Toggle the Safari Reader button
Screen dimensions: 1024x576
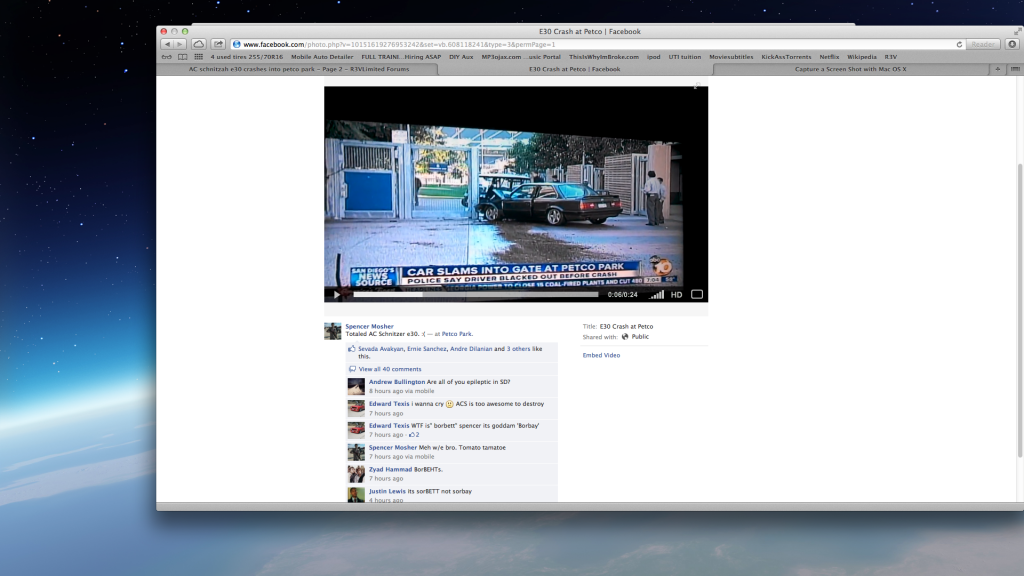[x=983, y=44]
